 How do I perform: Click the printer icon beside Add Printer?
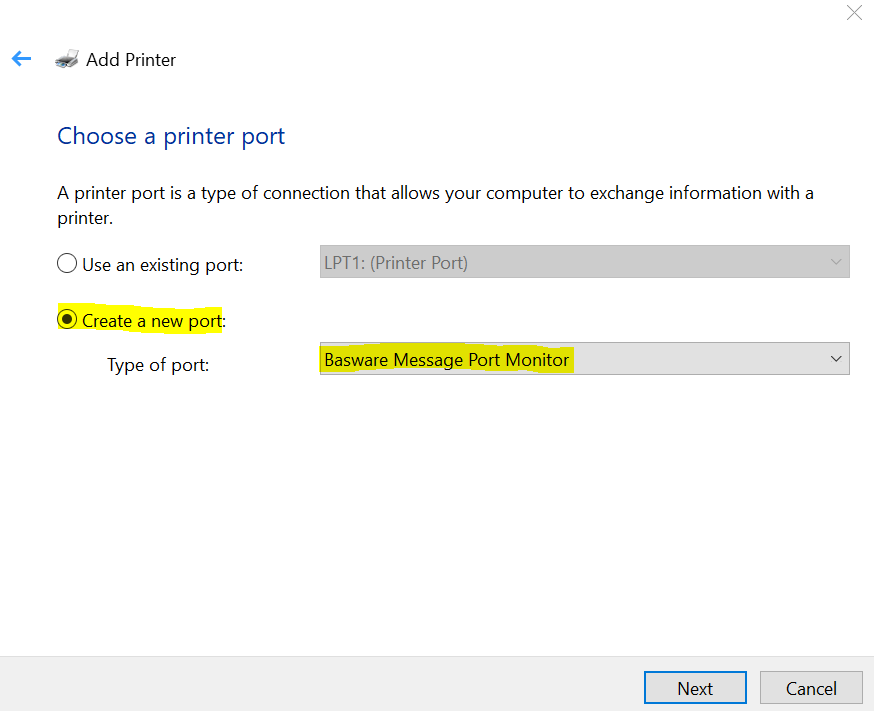click(67, 59)
